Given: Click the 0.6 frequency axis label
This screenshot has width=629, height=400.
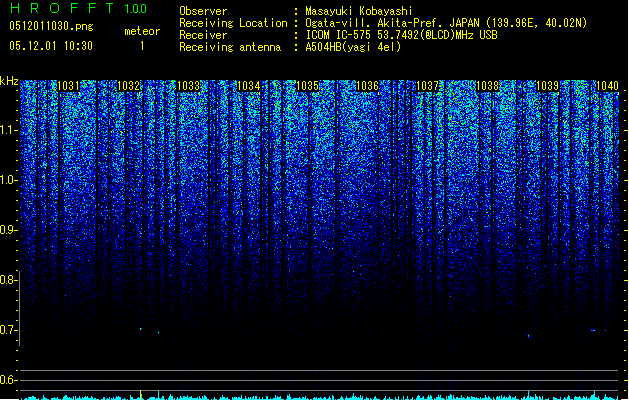Looking at the screenshot, I should coord(8,380).
